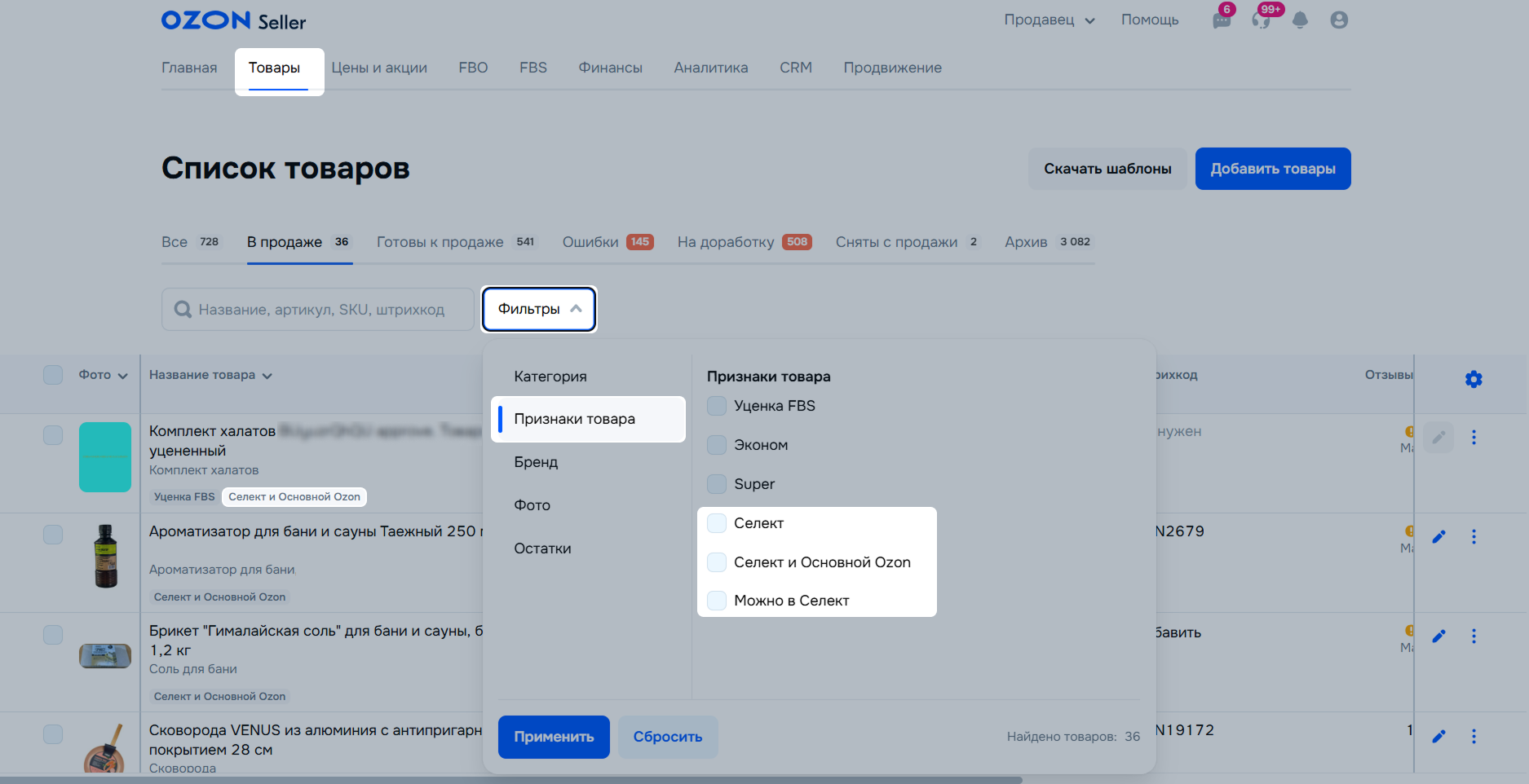Screen dimensions: 1529x784
Task: Open three-dot menu for Комплект халатов row
Action: [1473, 438]
